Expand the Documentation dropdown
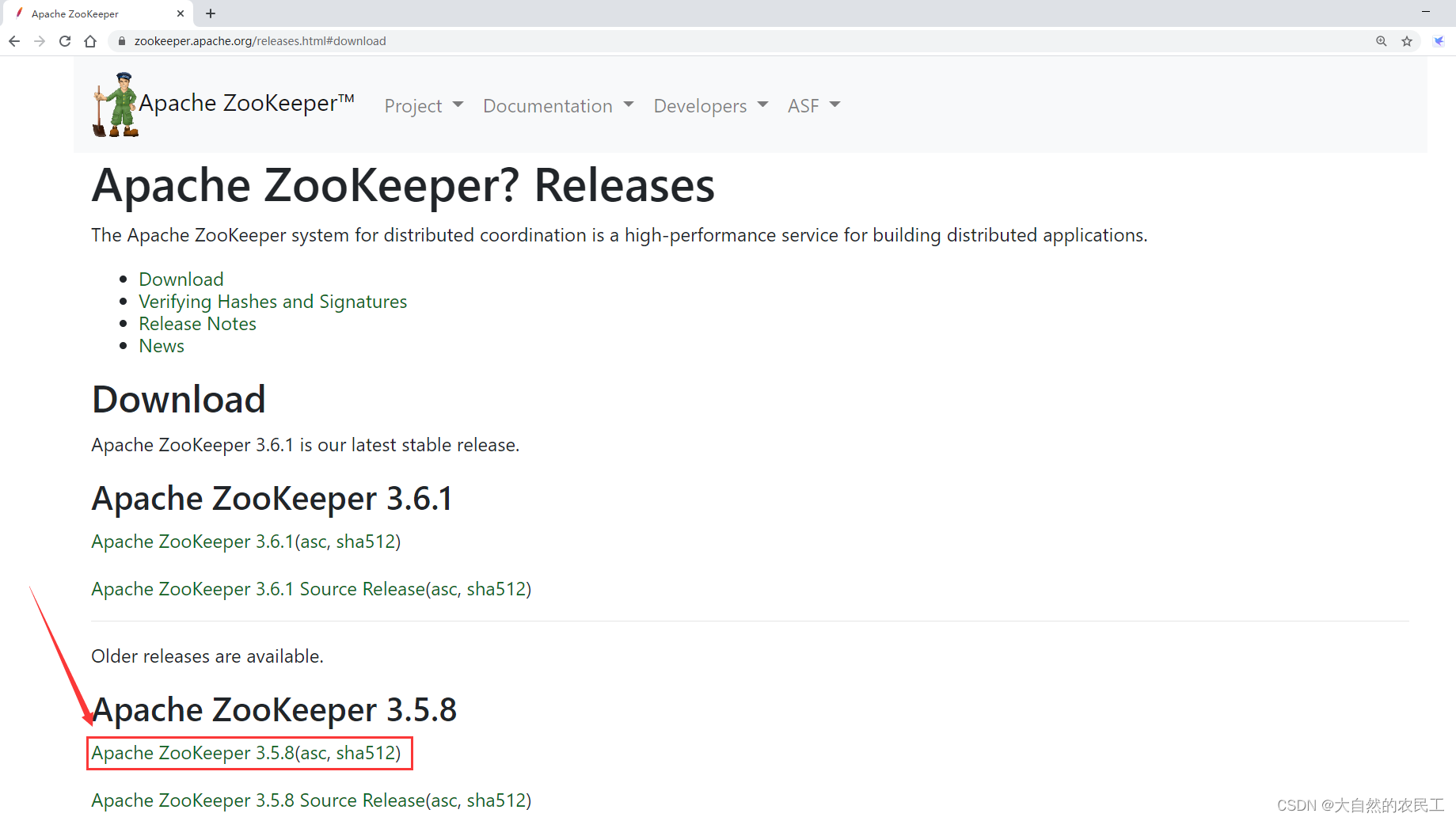 pyautogui.click(x=557, y=105)
